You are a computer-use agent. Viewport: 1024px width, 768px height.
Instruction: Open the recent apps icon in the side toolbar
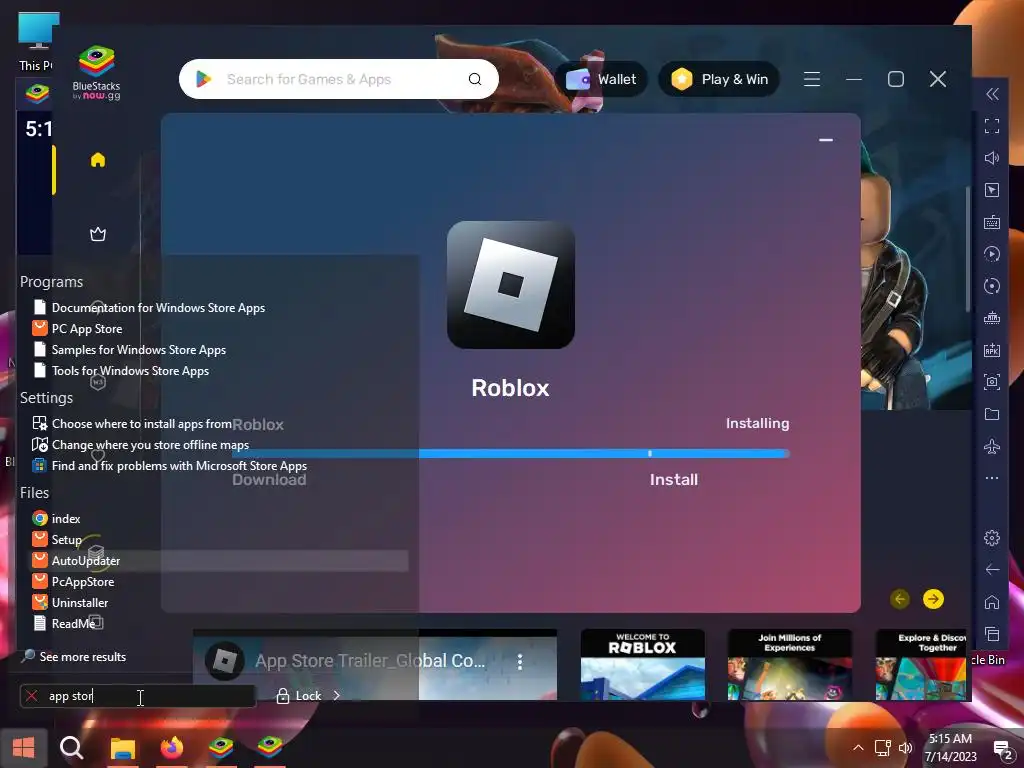tap(992, 633)
